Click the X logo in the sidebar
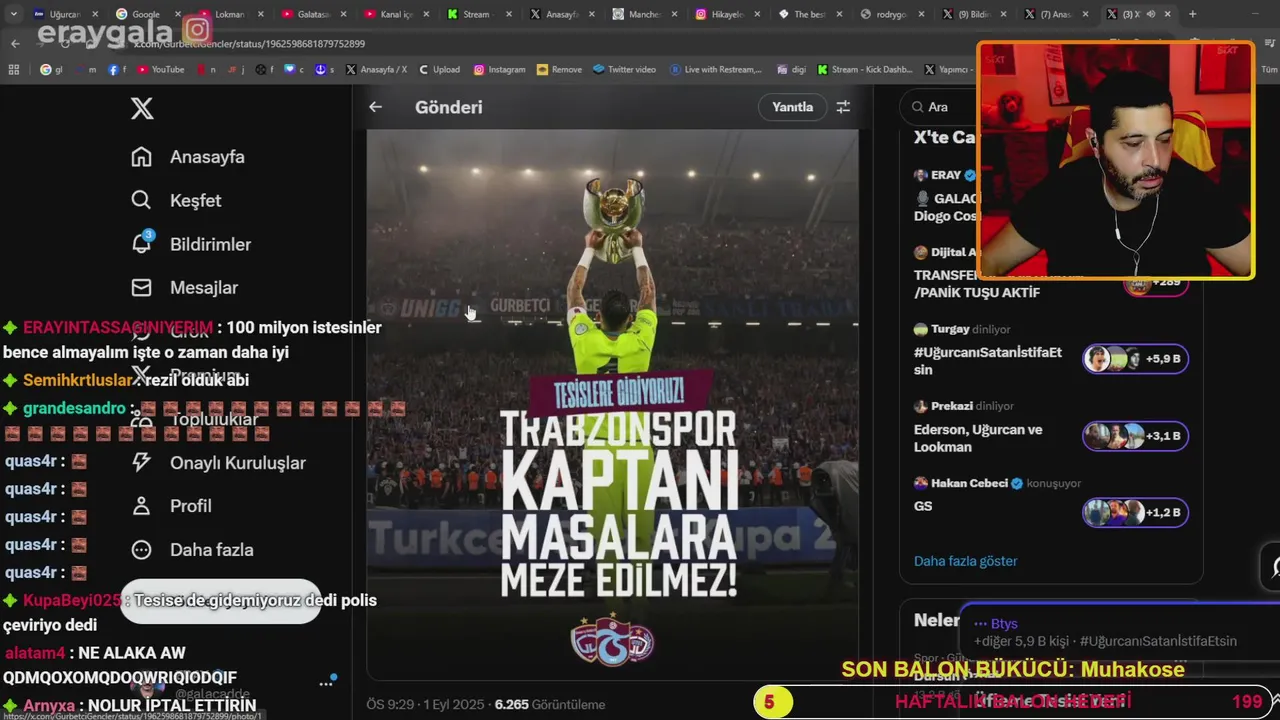The image size is (1280, 720). [x=142, y=108]
